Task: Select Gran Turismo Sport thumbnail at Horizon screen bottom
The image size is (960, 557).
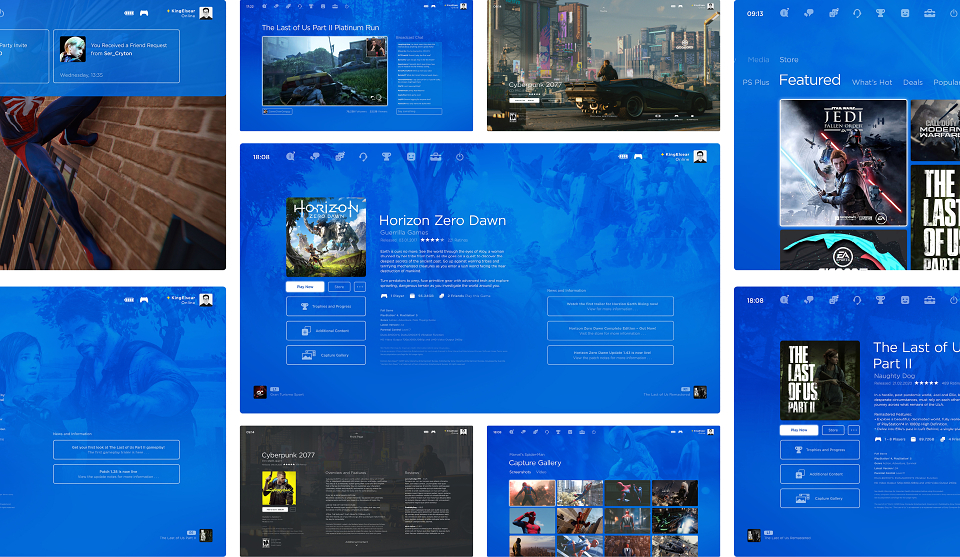Action: click(260, 392)
